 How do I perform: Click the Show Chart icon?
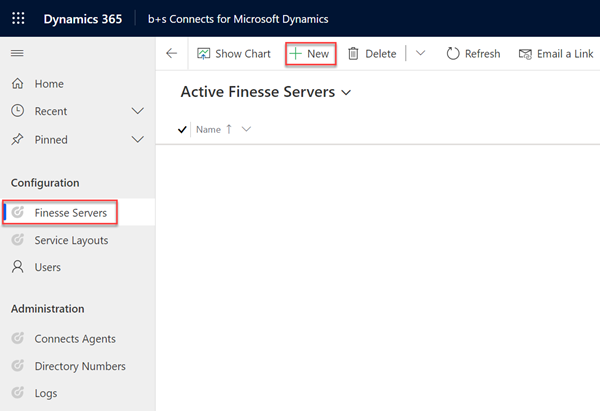click(x=204, y=54)
